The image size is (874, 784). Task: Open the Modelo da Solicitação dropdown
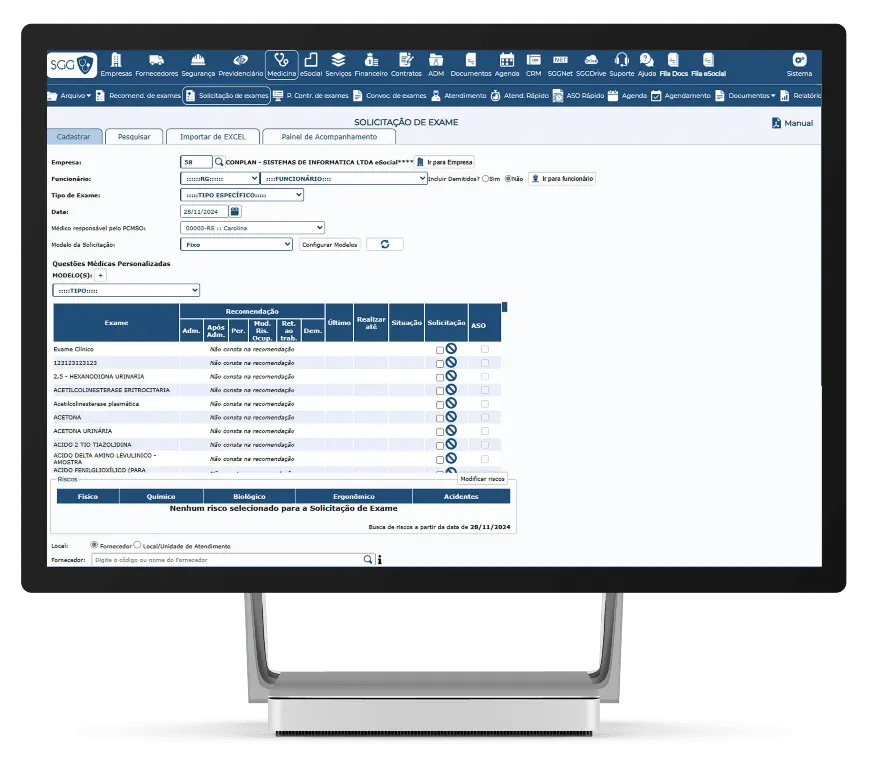(x=236, y=244)
